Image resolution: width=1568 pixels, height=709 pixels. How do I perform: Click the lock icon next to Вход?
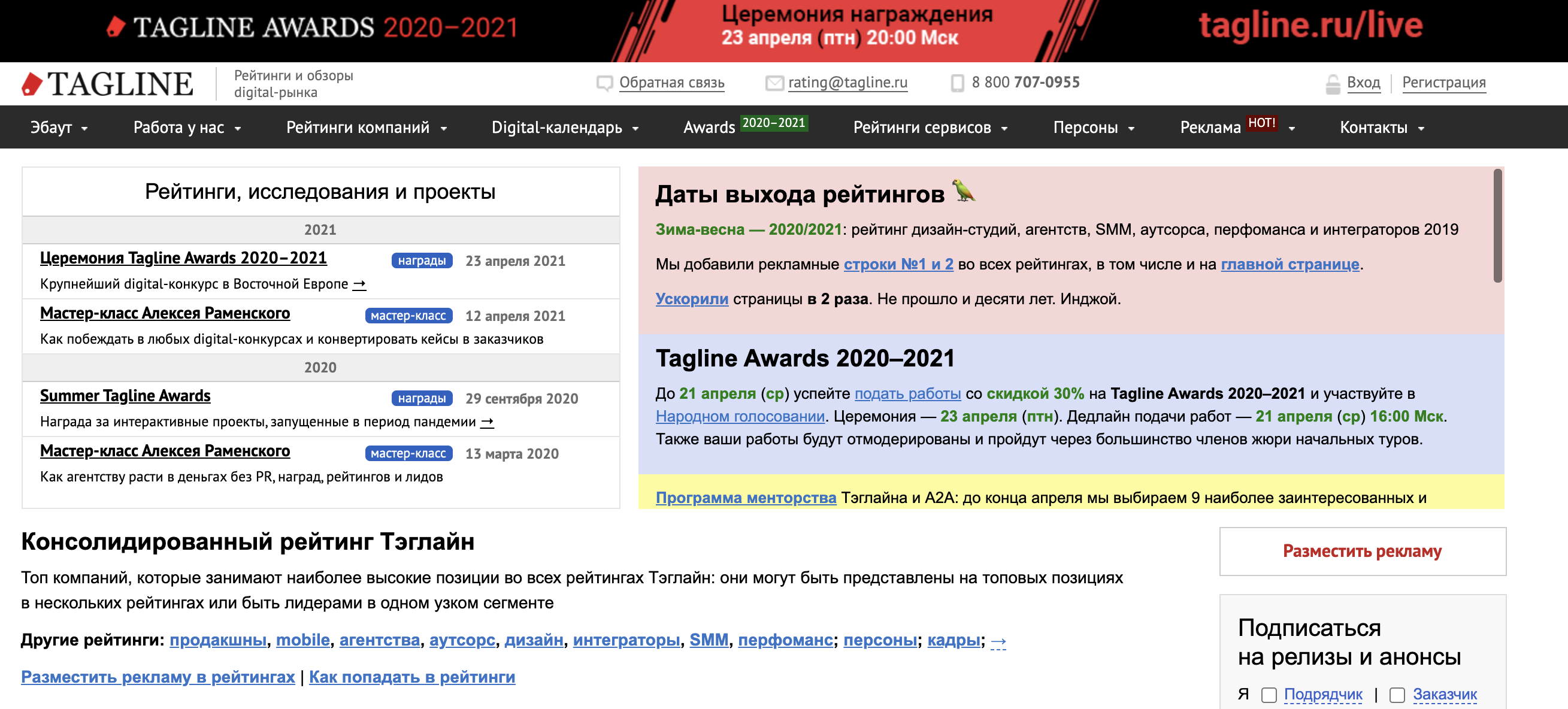tap(1333, 83)
